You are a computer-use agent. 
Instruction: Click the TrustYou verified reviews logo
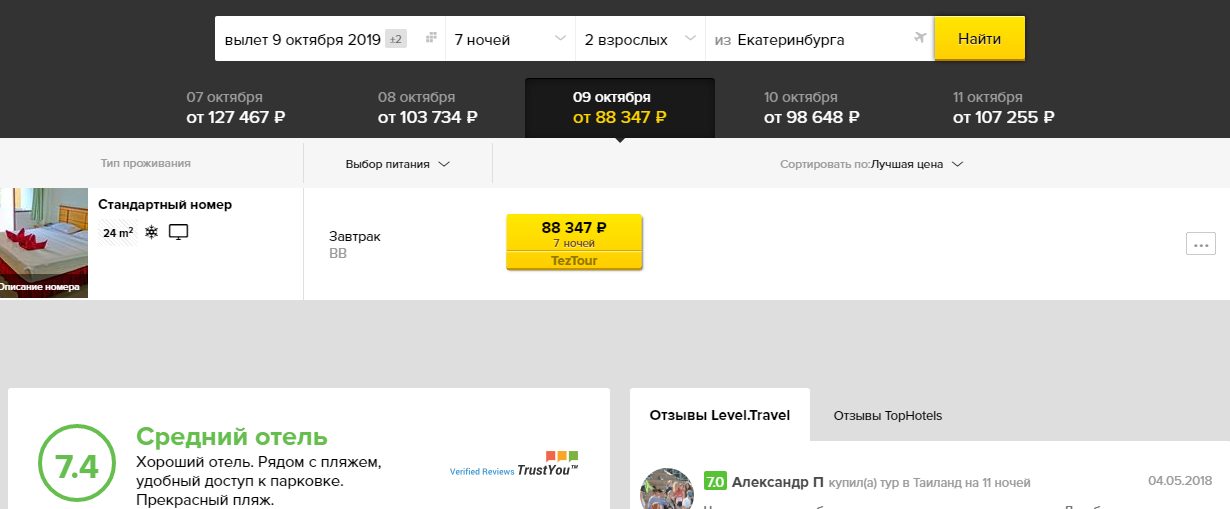point(515,464)
